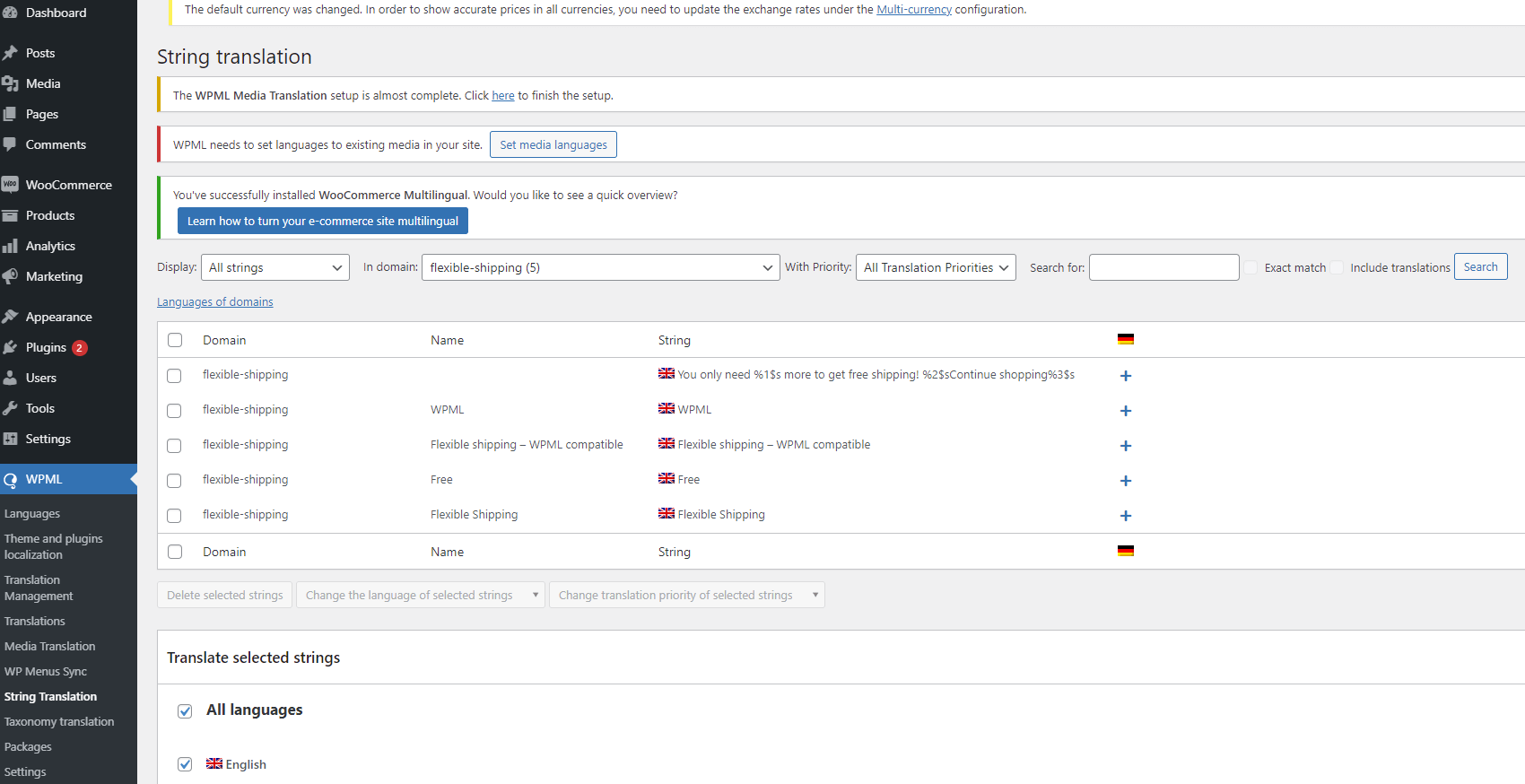Open 'Change translation priority of selected strings' dropdown

[x=687, y=595]
